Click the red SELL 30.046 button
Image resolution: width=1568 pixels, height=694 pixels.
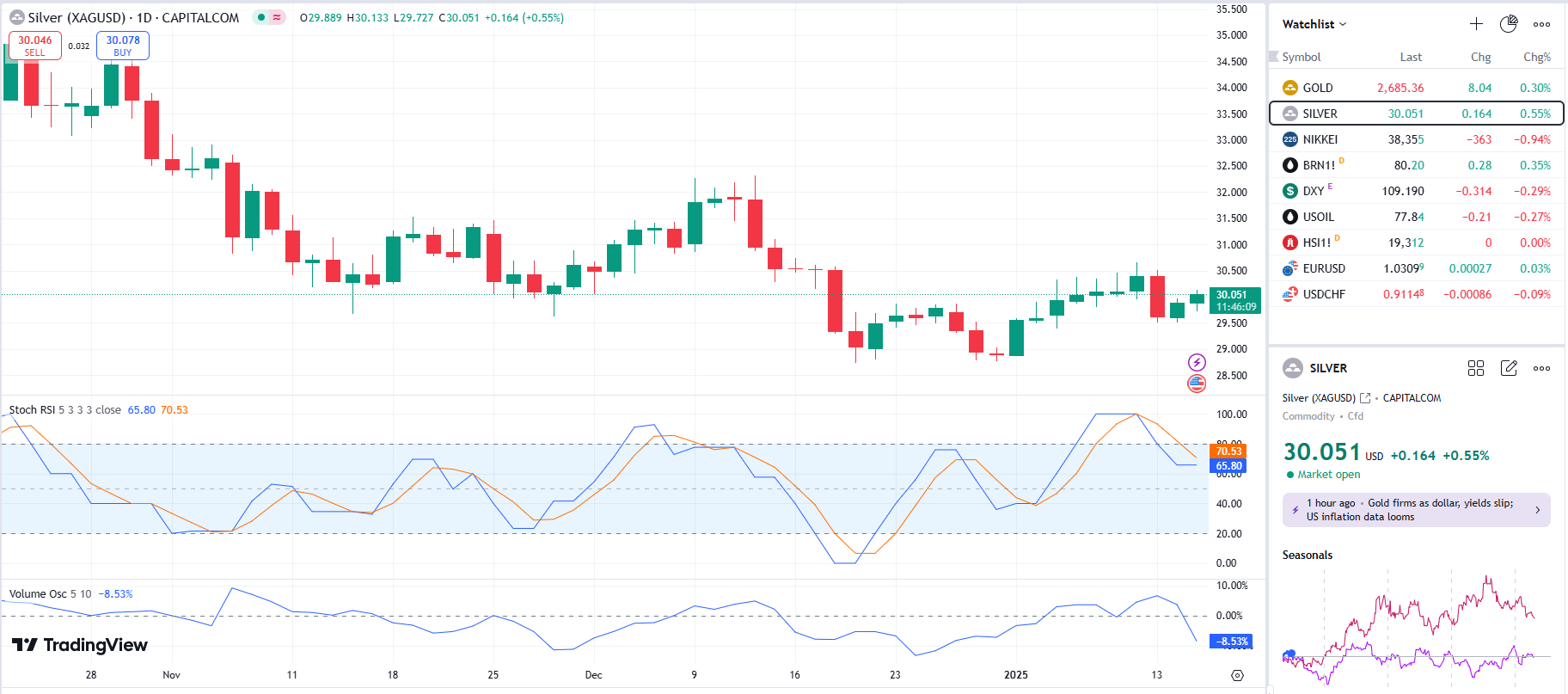coord(35,46)
